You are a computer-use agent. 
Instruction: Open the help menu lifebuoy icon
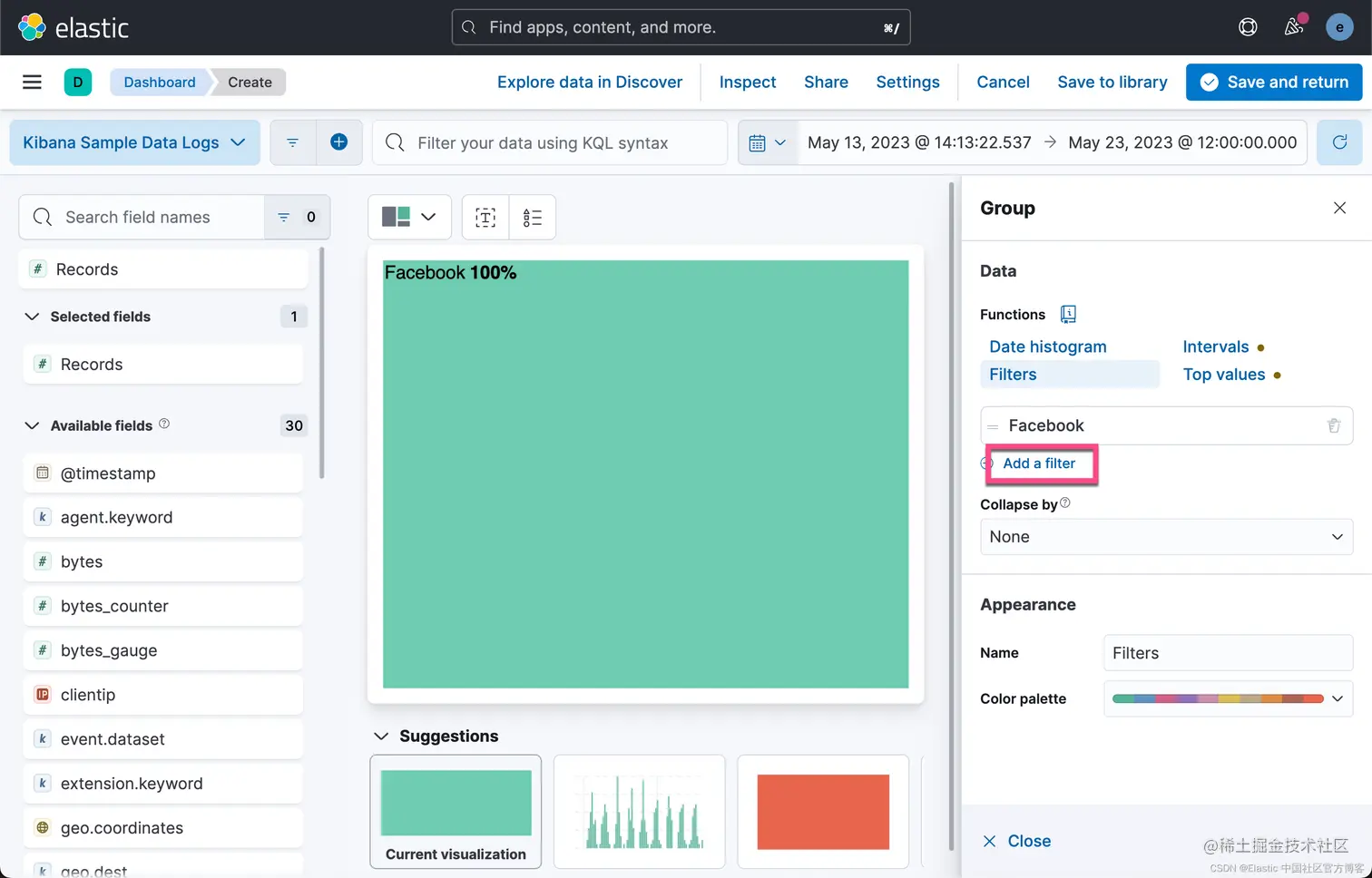[x=1248, y=27]
